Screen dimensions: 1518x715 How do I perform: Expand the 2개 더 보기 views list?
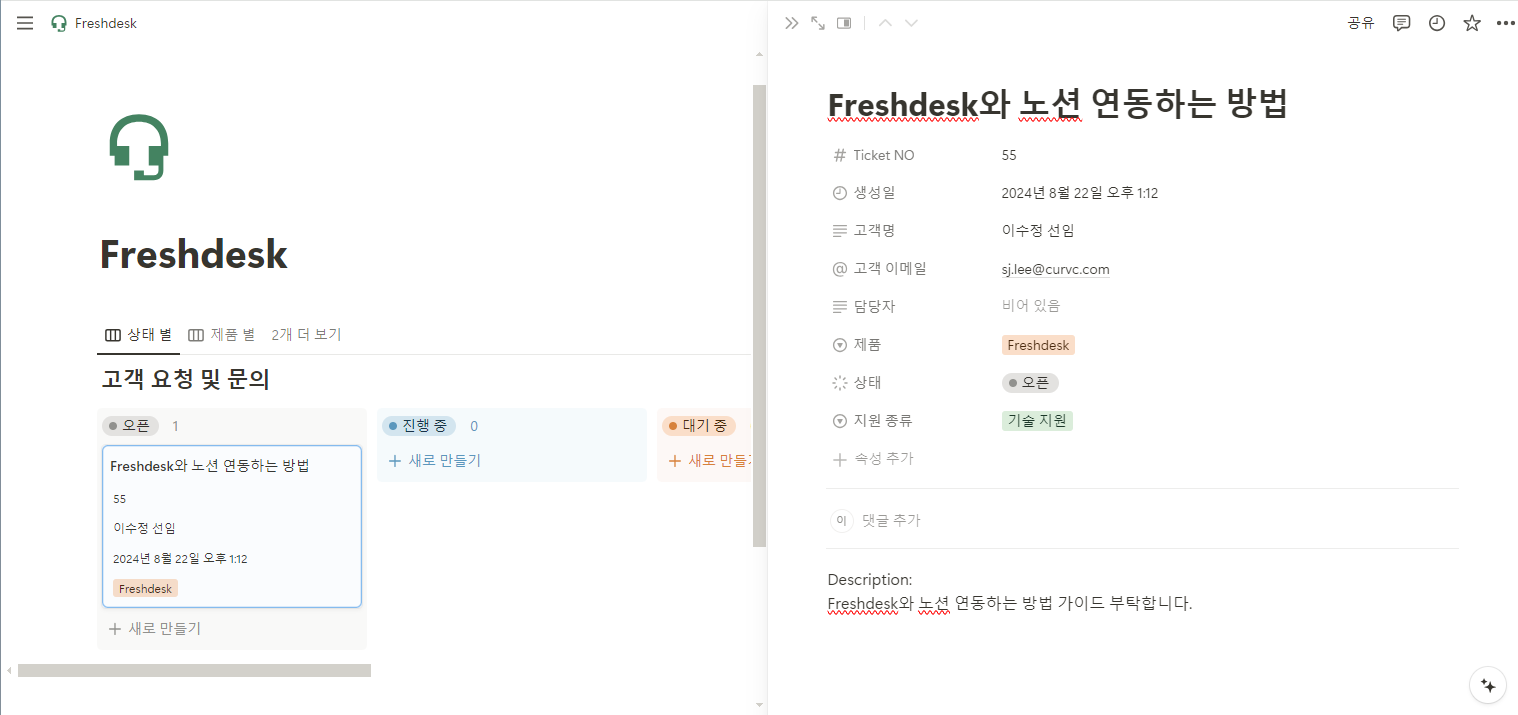point(306,335)
